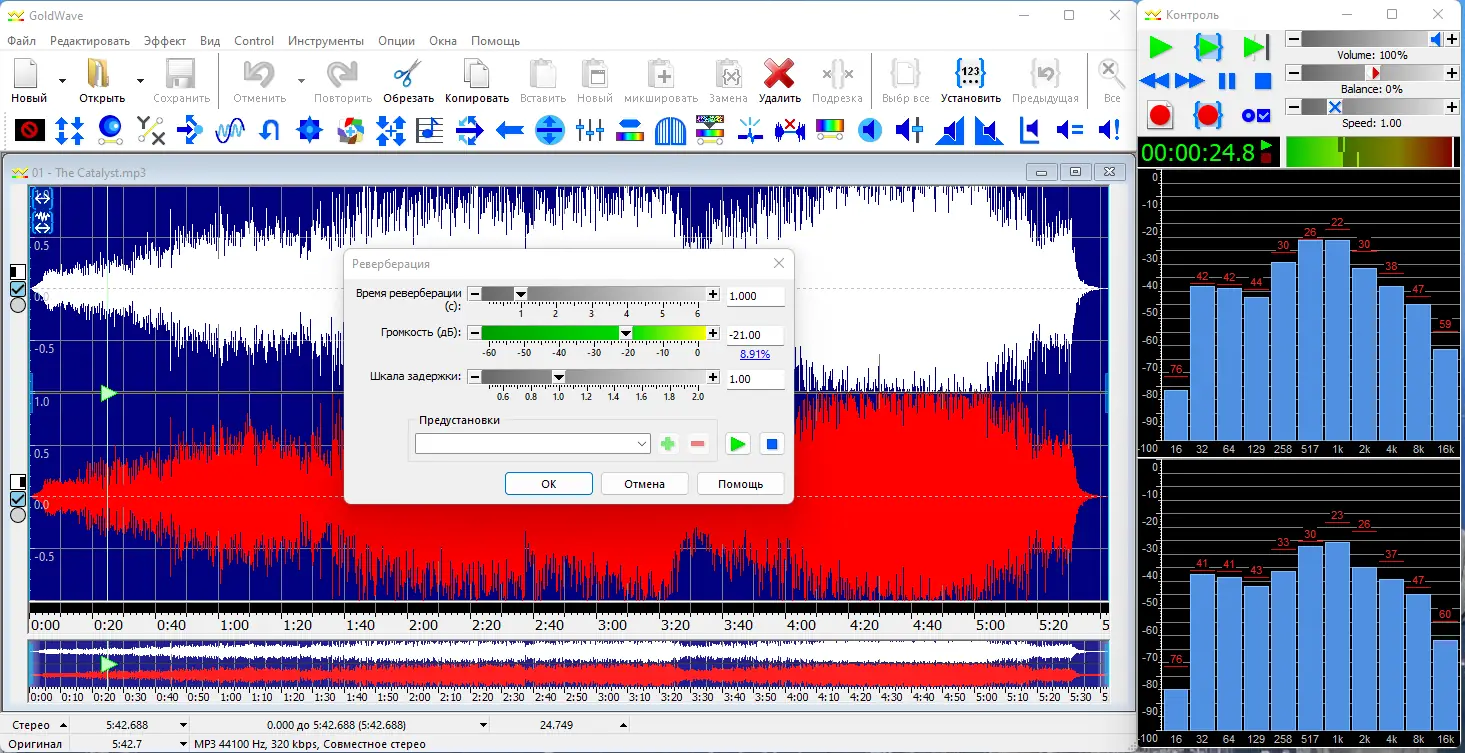Click the Delete (Удалить) red X icon
Screen dimensions: 1465x753
pos(779,76)
